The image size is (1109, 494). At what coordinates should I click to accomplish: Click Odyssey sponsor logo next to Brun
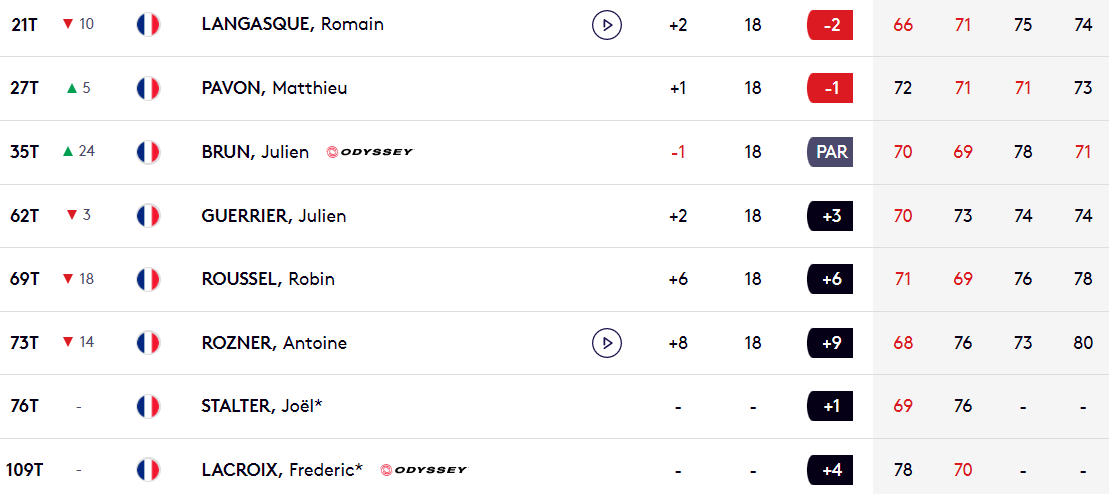370,152
